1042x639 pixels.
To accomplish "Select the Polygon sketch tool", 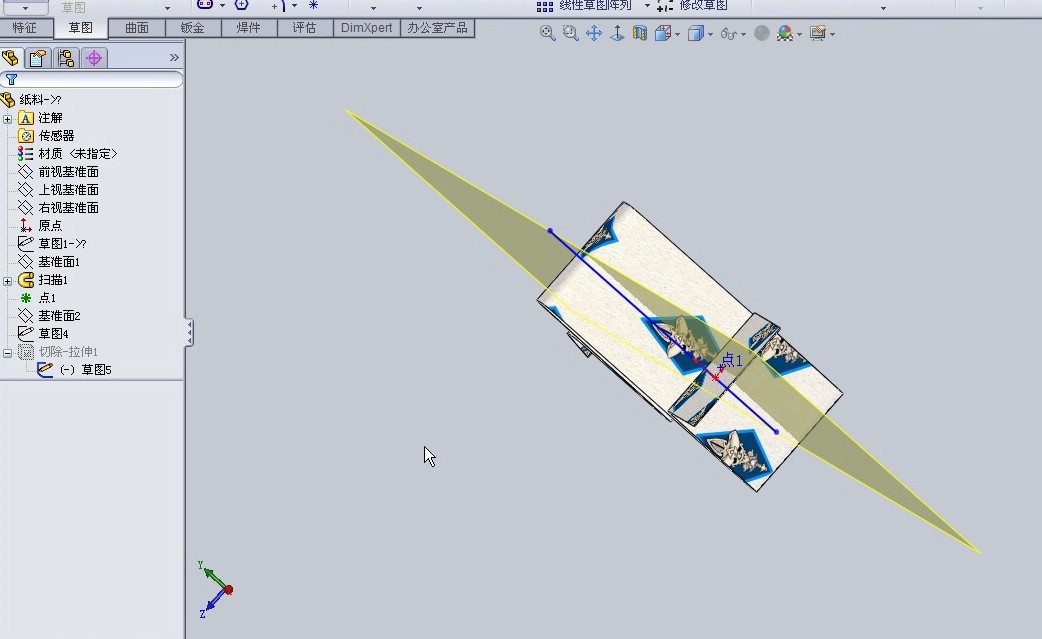I will (x=242, y=4).
